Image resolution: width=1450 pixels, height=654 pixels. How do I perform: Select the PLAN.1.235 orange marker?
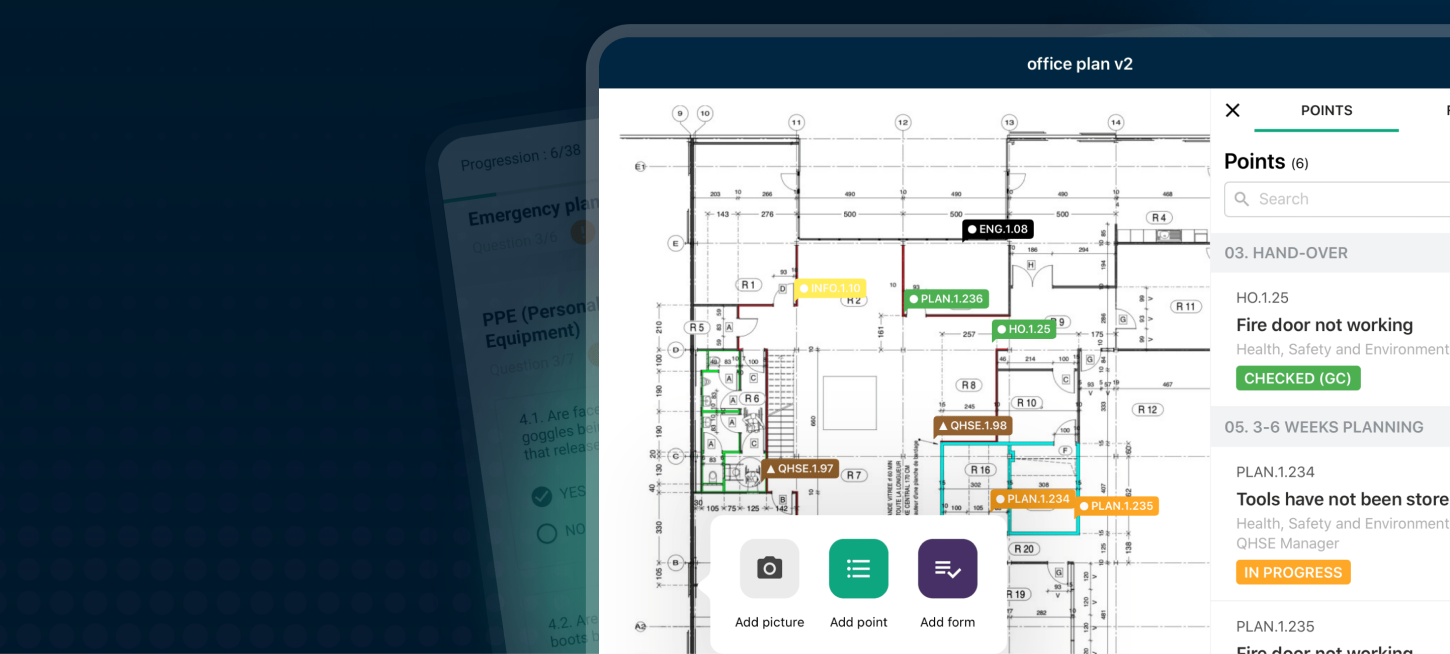click(1116, 505)
